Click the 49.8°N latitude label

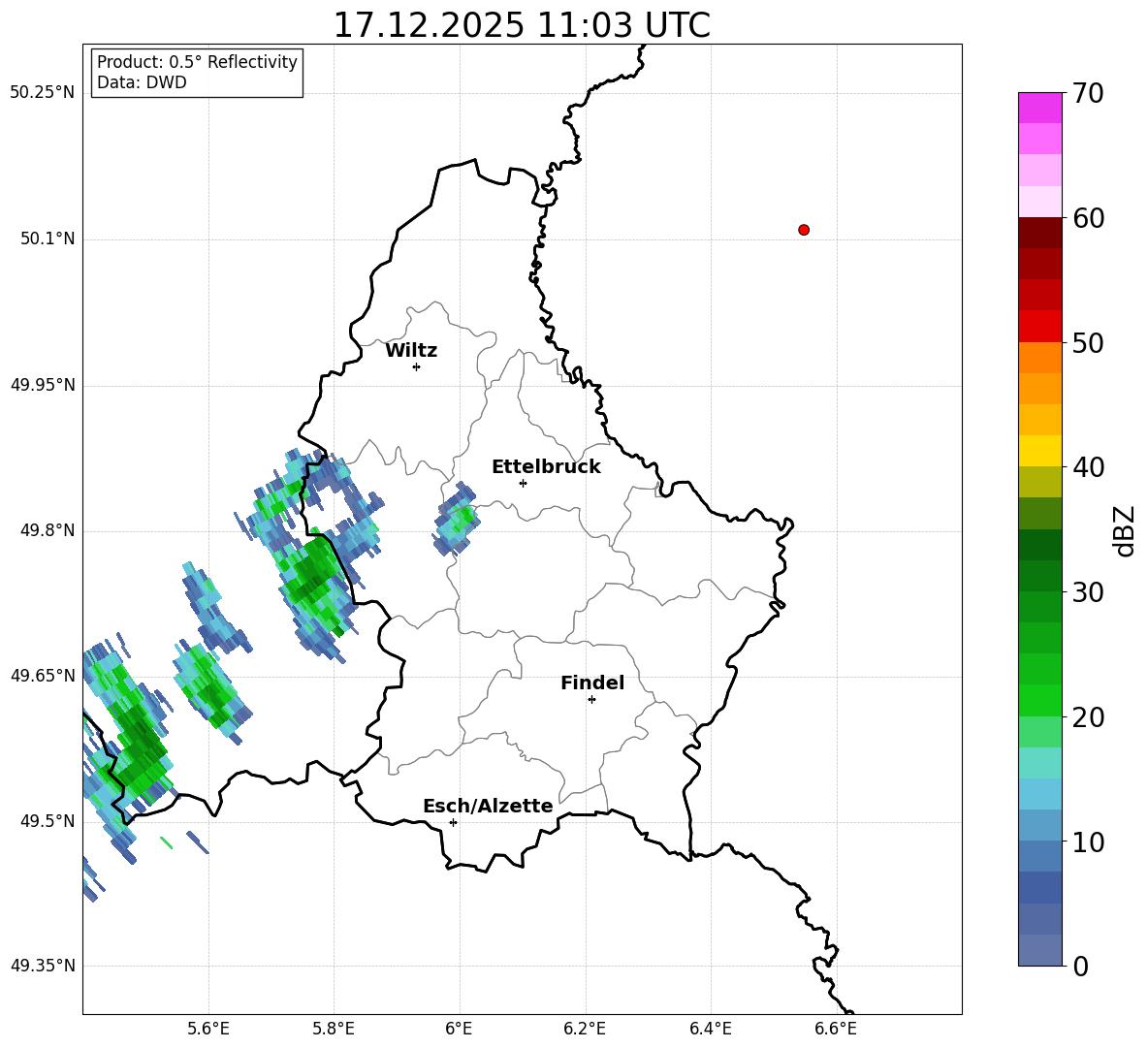(48, 530)
